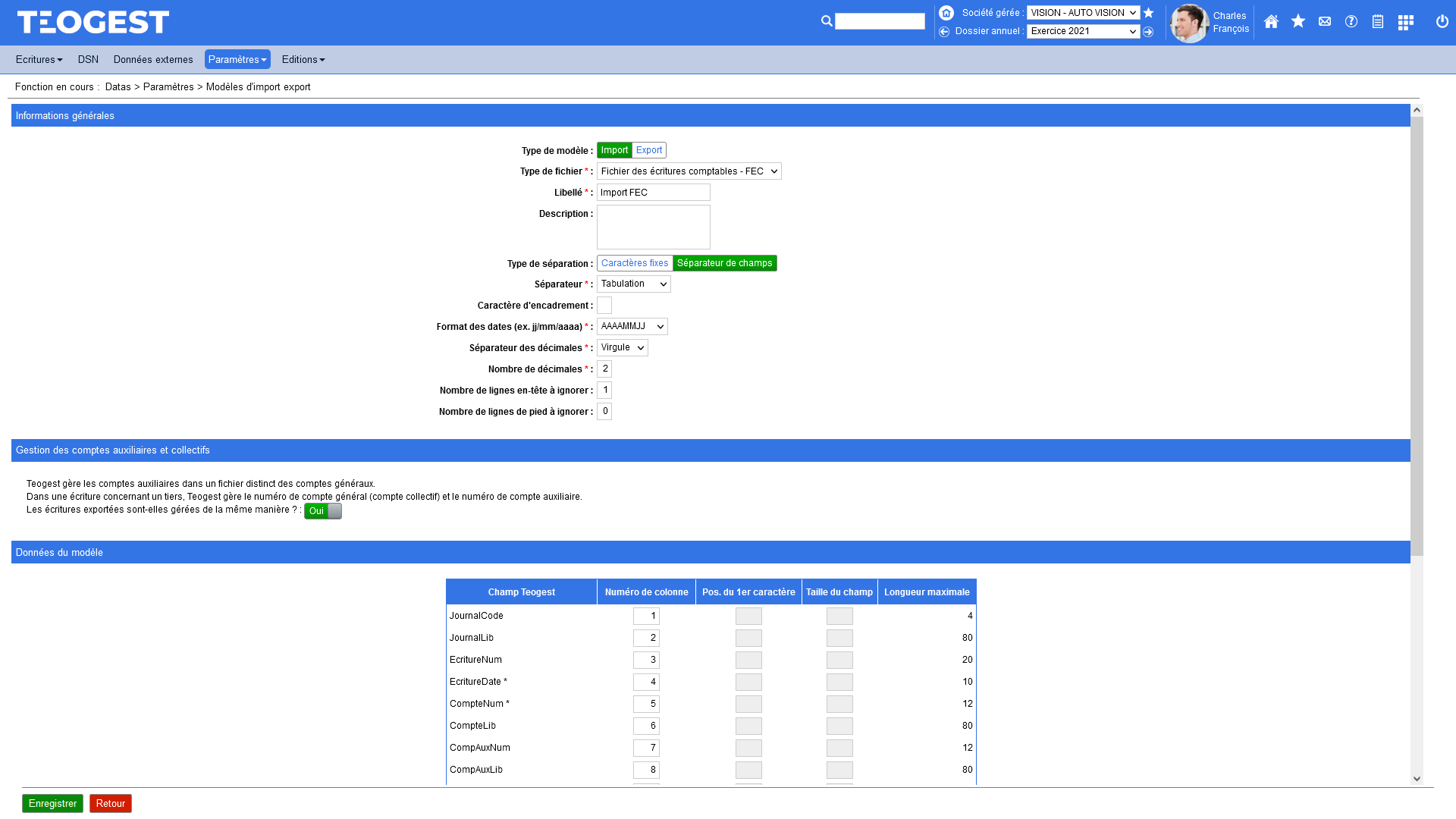Open the date format AAAAMMJJ dropdown
This screenshot has height=819, width=1456.
(x=632, y=326)
